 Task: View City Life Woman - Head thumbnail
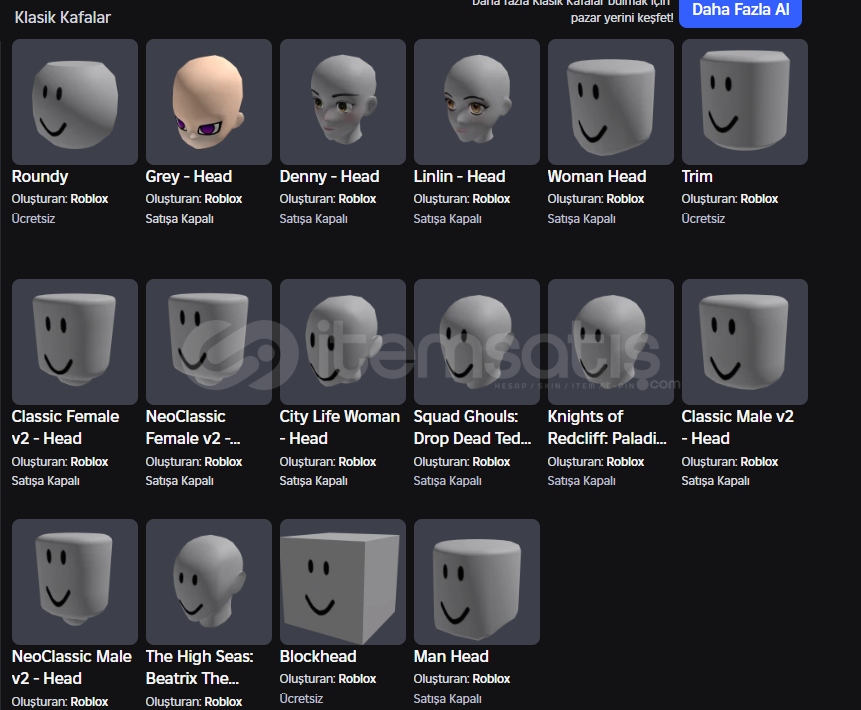click(343, 342)
